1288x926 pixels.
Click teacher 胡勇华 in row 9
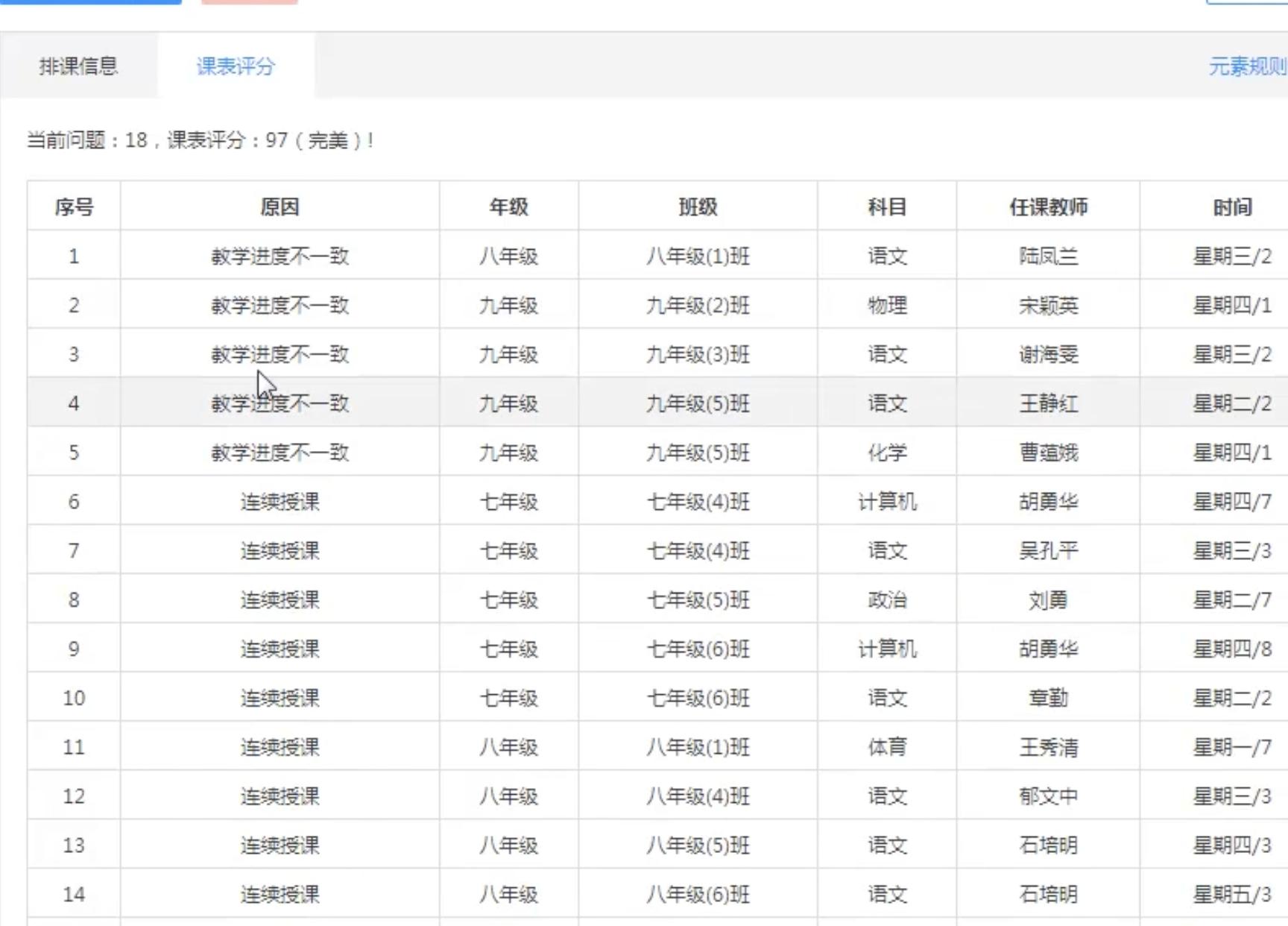(1046, 648)
